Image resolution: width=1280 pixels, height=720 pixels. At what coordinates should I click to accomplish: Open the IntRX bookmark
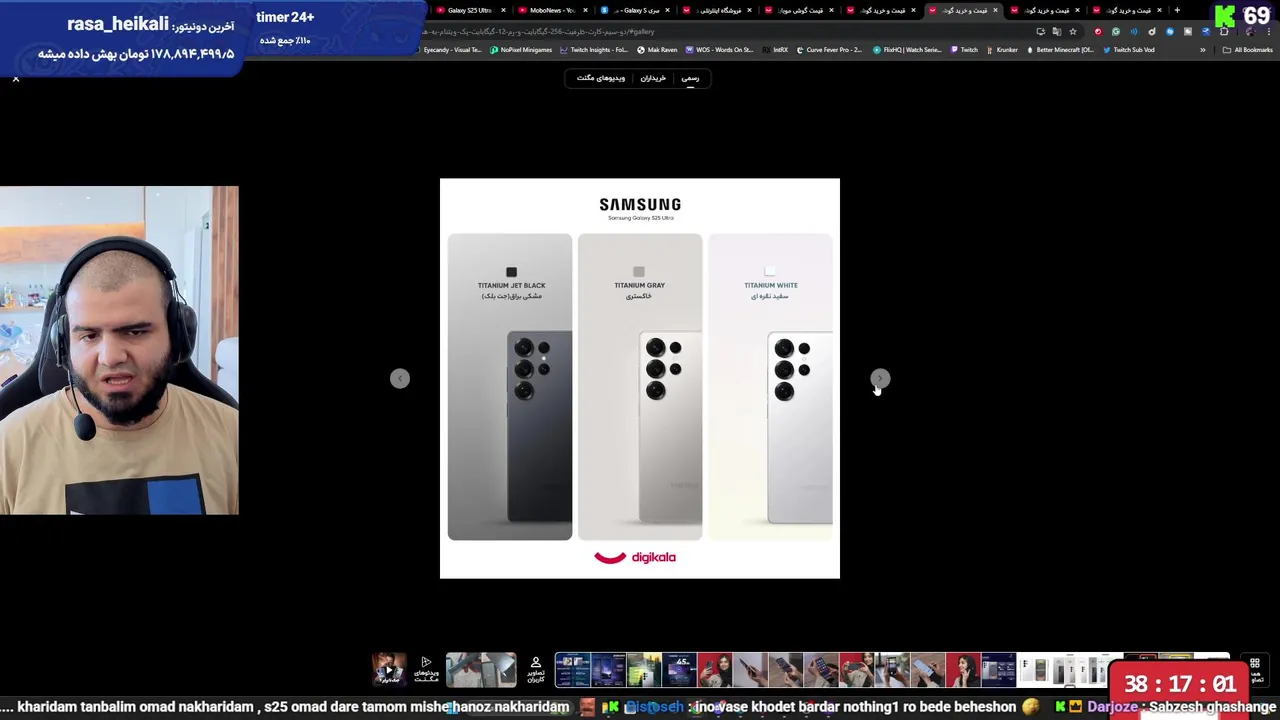pos(775,50)
